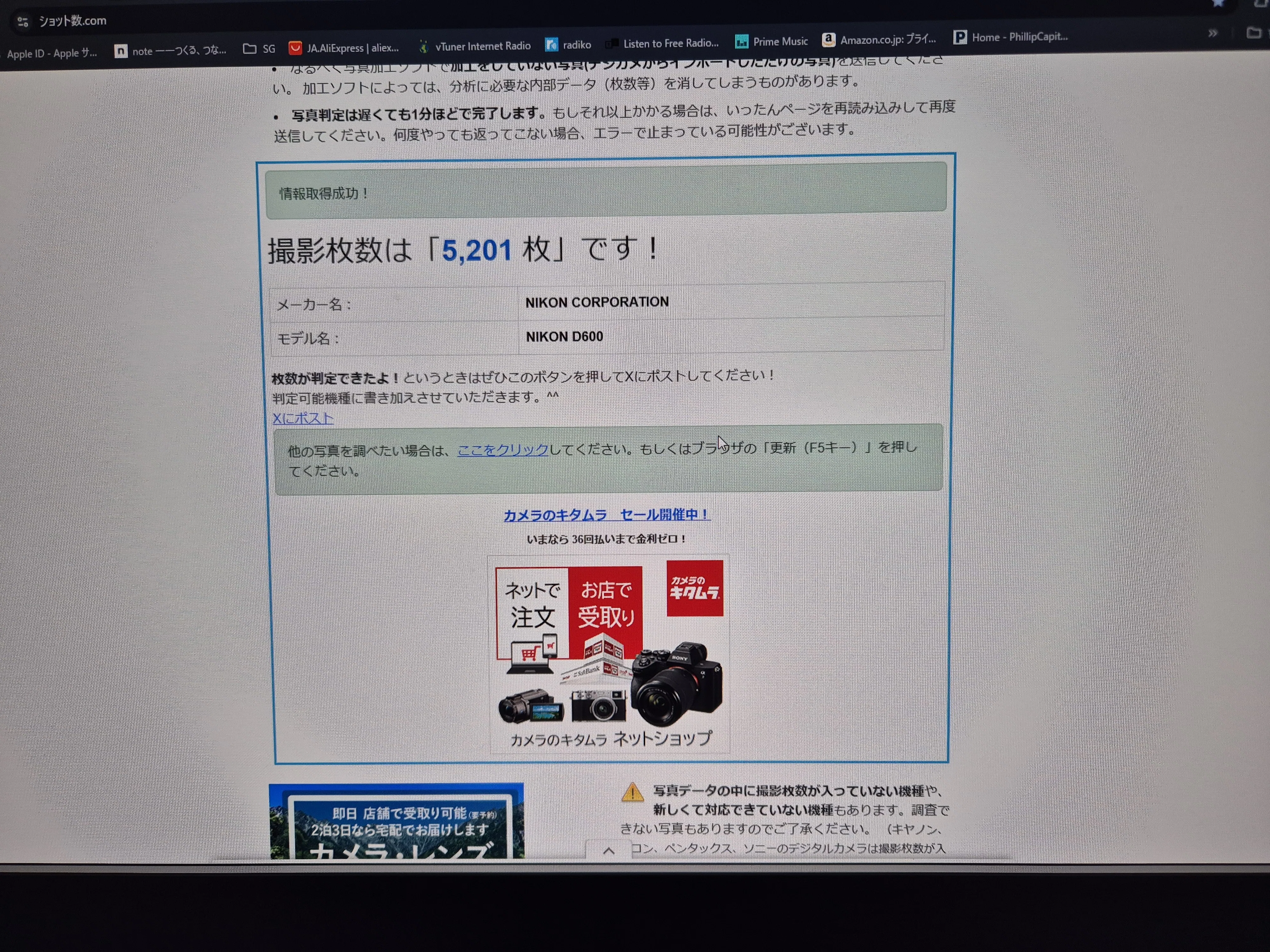Click the メーカー名 label cell
Image resolution: width=1270 pixels, height=952 pixels.
click(394, 304)
